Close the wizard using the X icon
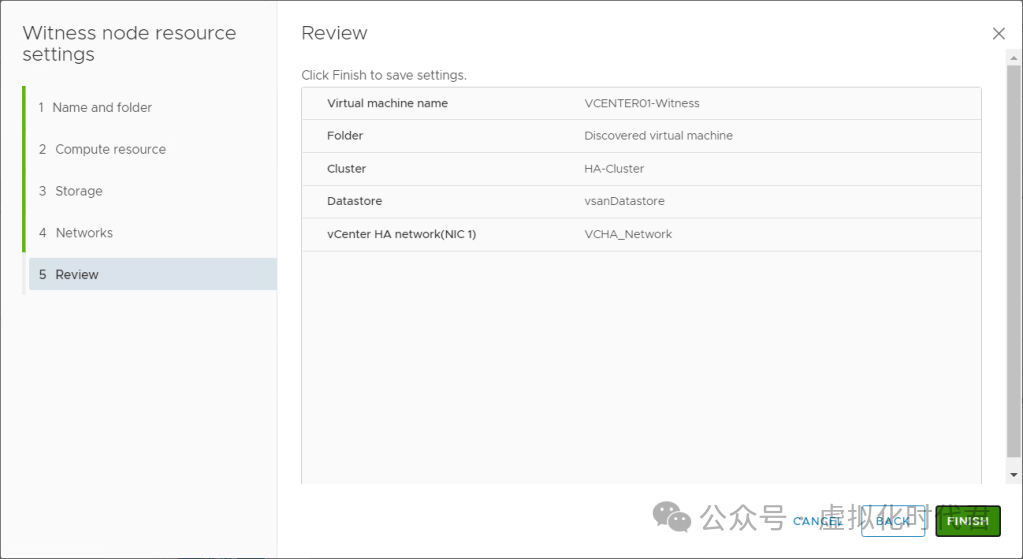This screenshot has width=1023, height=559. [998, 33]
